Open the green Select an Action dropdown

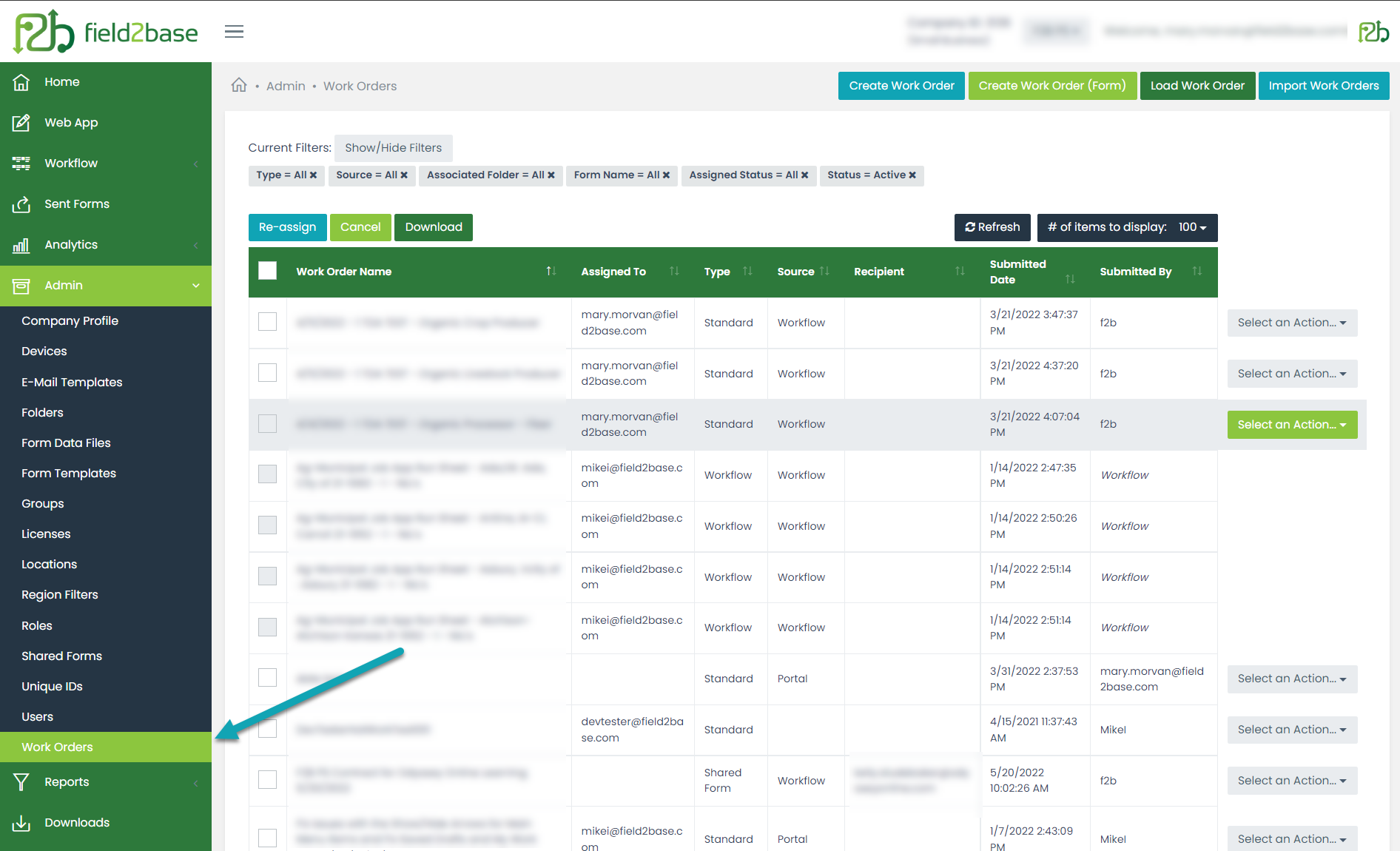tap(1292, 425)
